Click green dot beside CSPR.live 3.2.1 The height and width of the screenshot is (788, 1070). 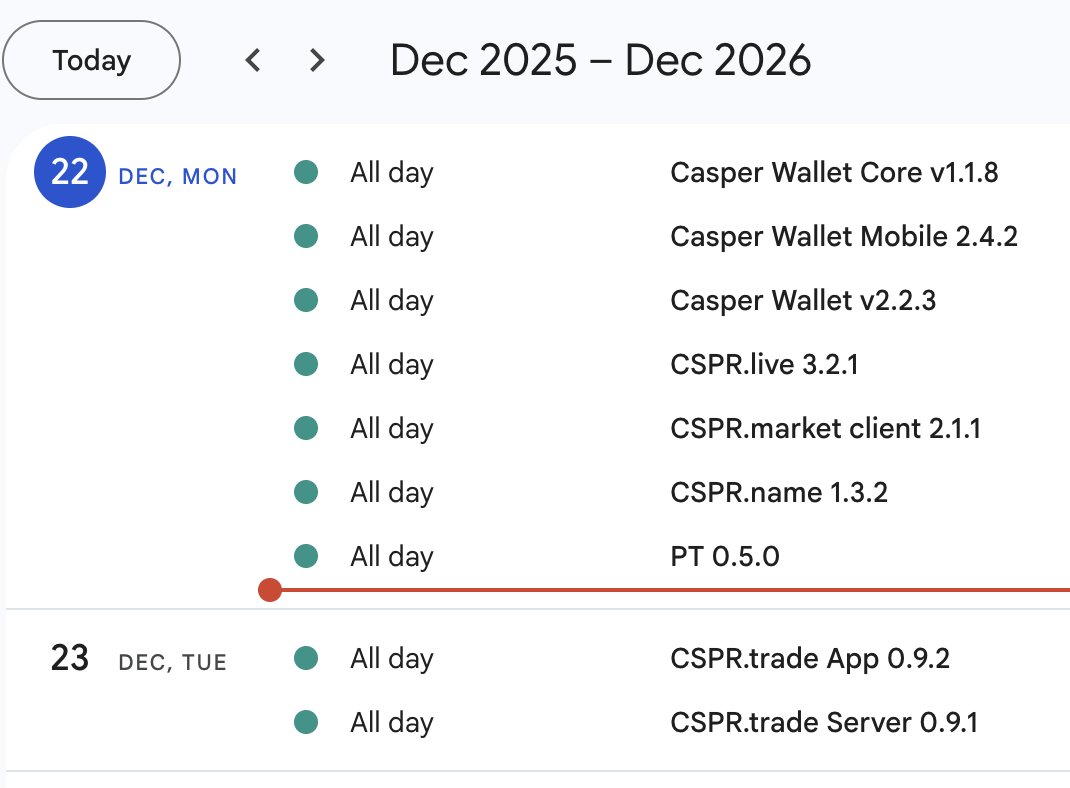click(306, 364)
